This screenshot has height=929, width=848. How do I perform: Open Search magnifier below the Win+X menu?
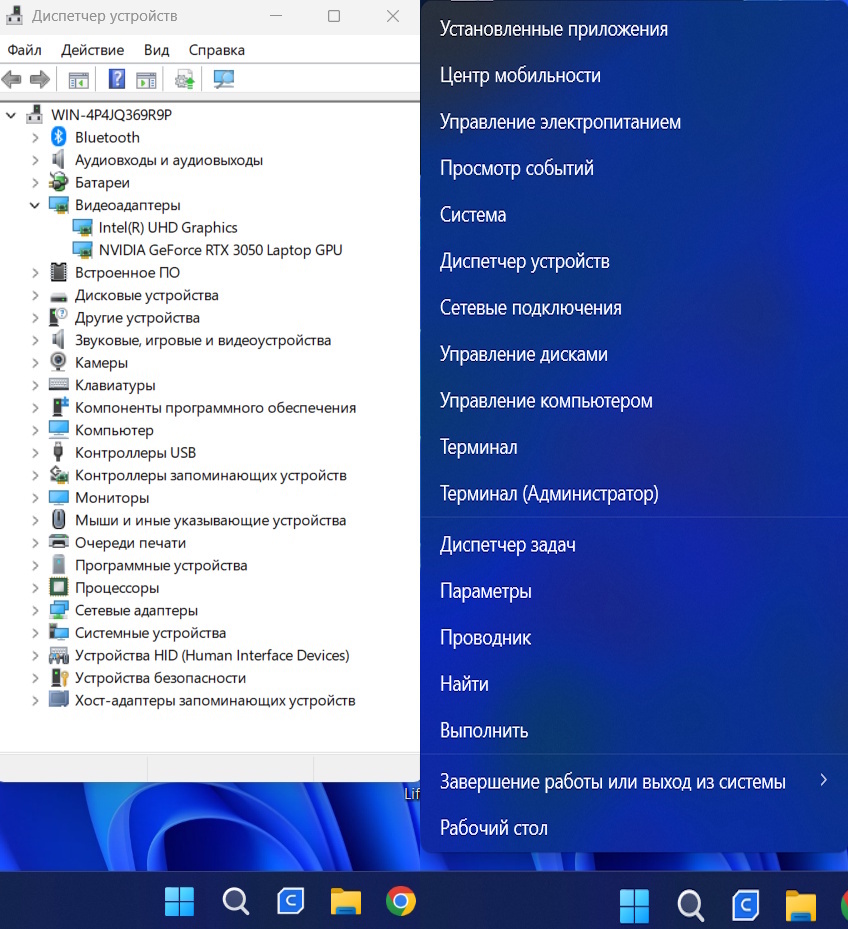pyautogui.click(x=690, y=905)
